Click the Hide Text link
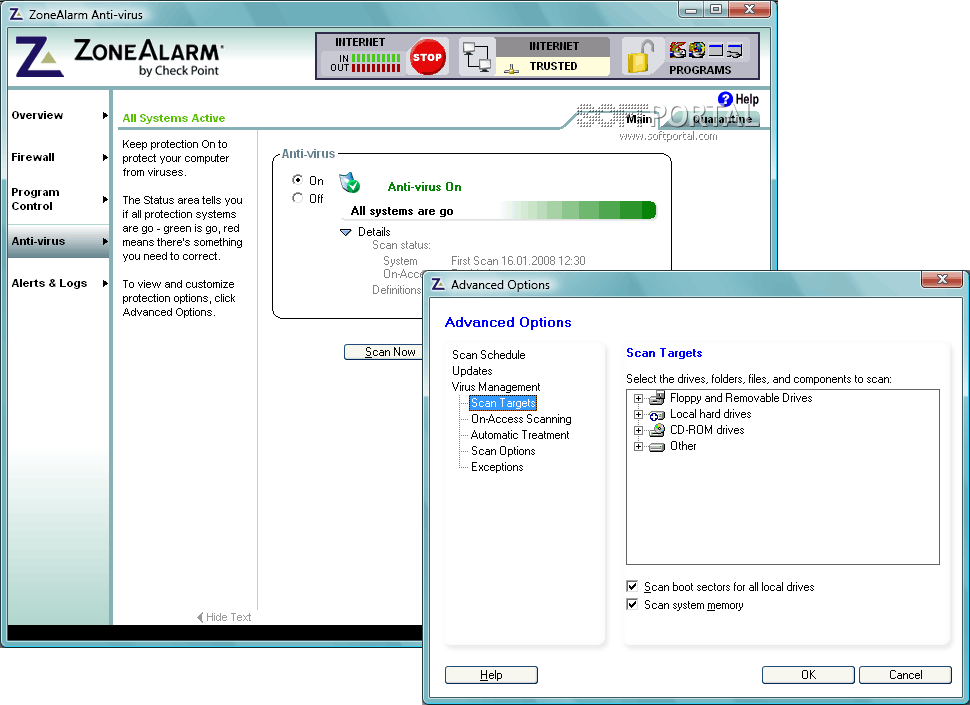Viewport: 970px width, 705px height. [224, 617]
